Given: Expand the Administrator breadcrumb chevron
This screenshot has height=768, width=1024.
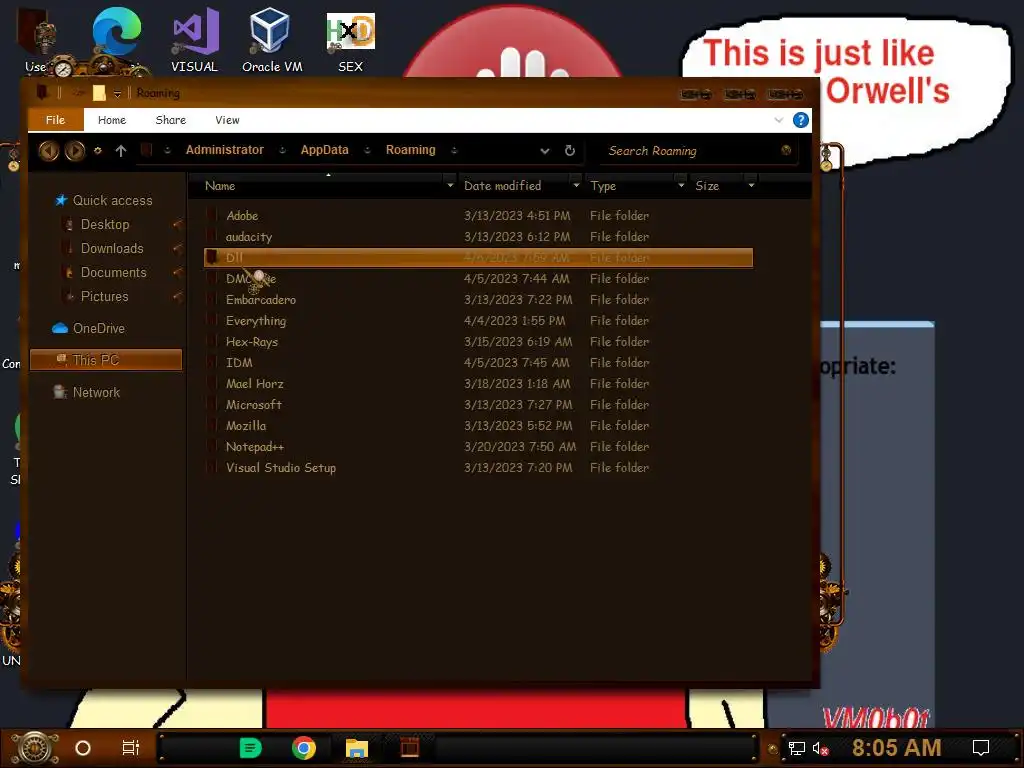Looking at the screenshot, I should pos(282,150).
